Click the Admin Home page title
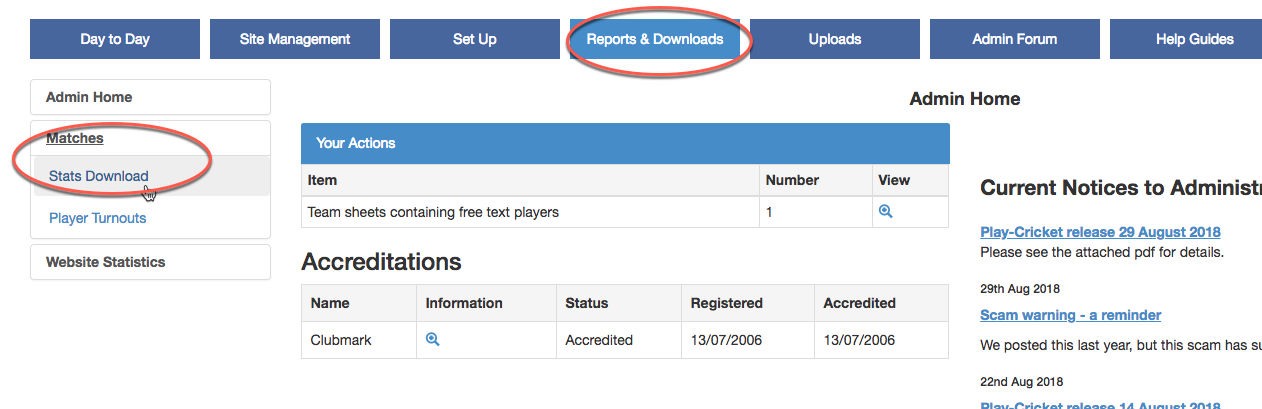 click(x=965, y=99)
